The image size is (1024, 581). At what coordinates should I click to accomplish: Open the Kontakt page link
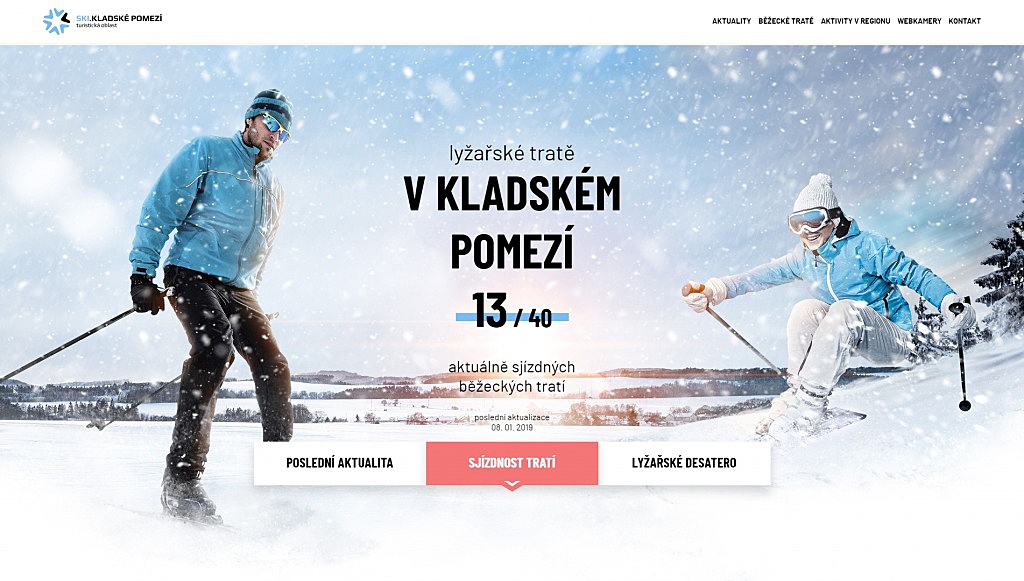pos(964,21)
